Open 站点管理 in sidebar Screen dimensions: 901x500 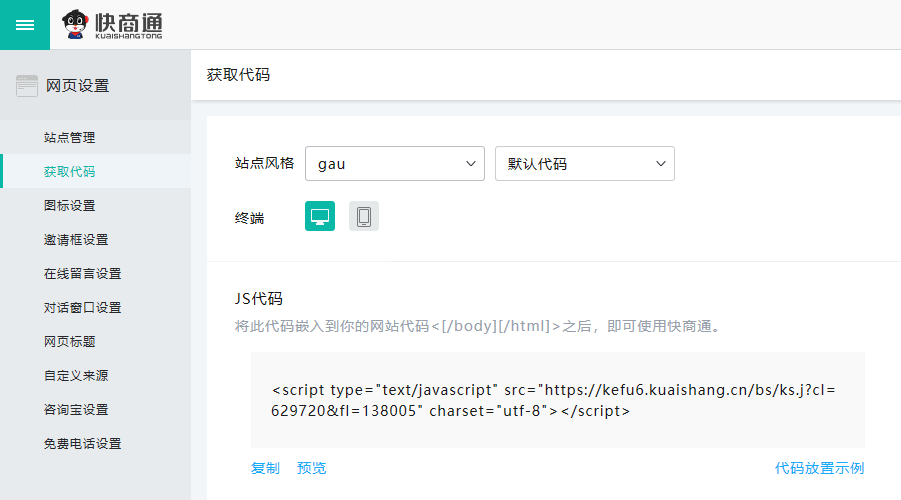coord(70,138)
